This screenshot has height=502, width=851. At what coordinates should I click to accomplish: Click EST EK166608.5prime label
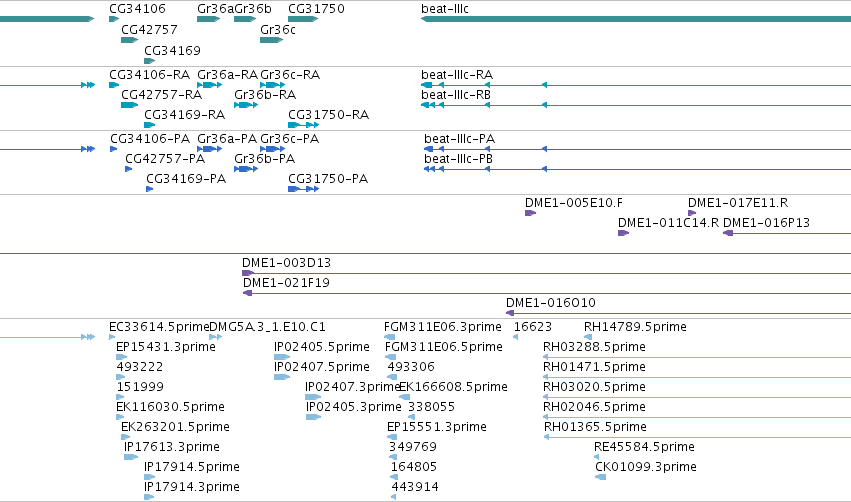454,387
